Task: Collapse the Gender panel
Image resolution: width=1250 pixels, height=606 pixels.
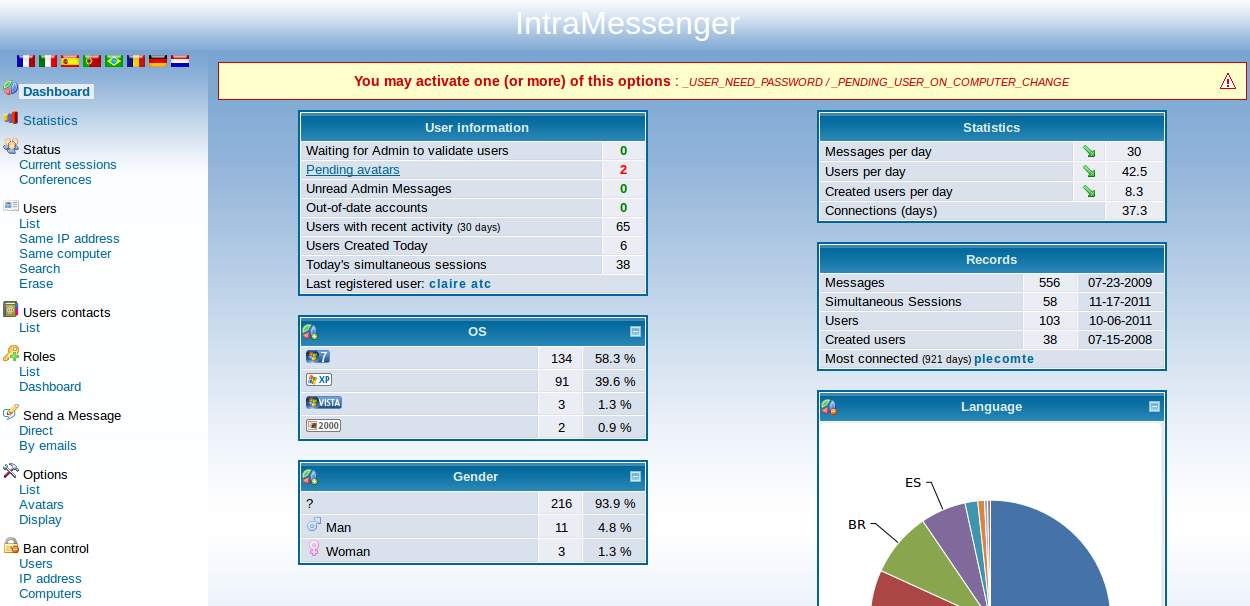Action: coord(635,477)
